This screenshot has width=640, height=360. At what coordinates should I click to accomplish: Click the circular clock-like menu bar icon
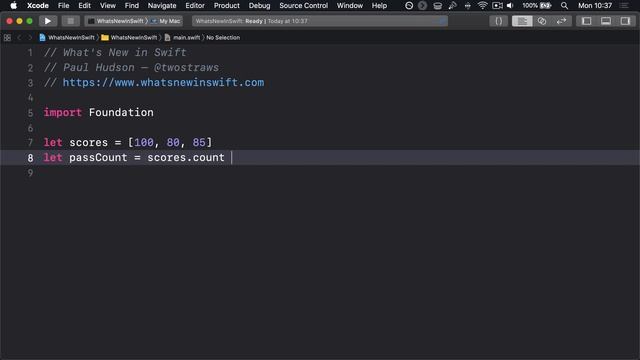(x=409, y=5)
